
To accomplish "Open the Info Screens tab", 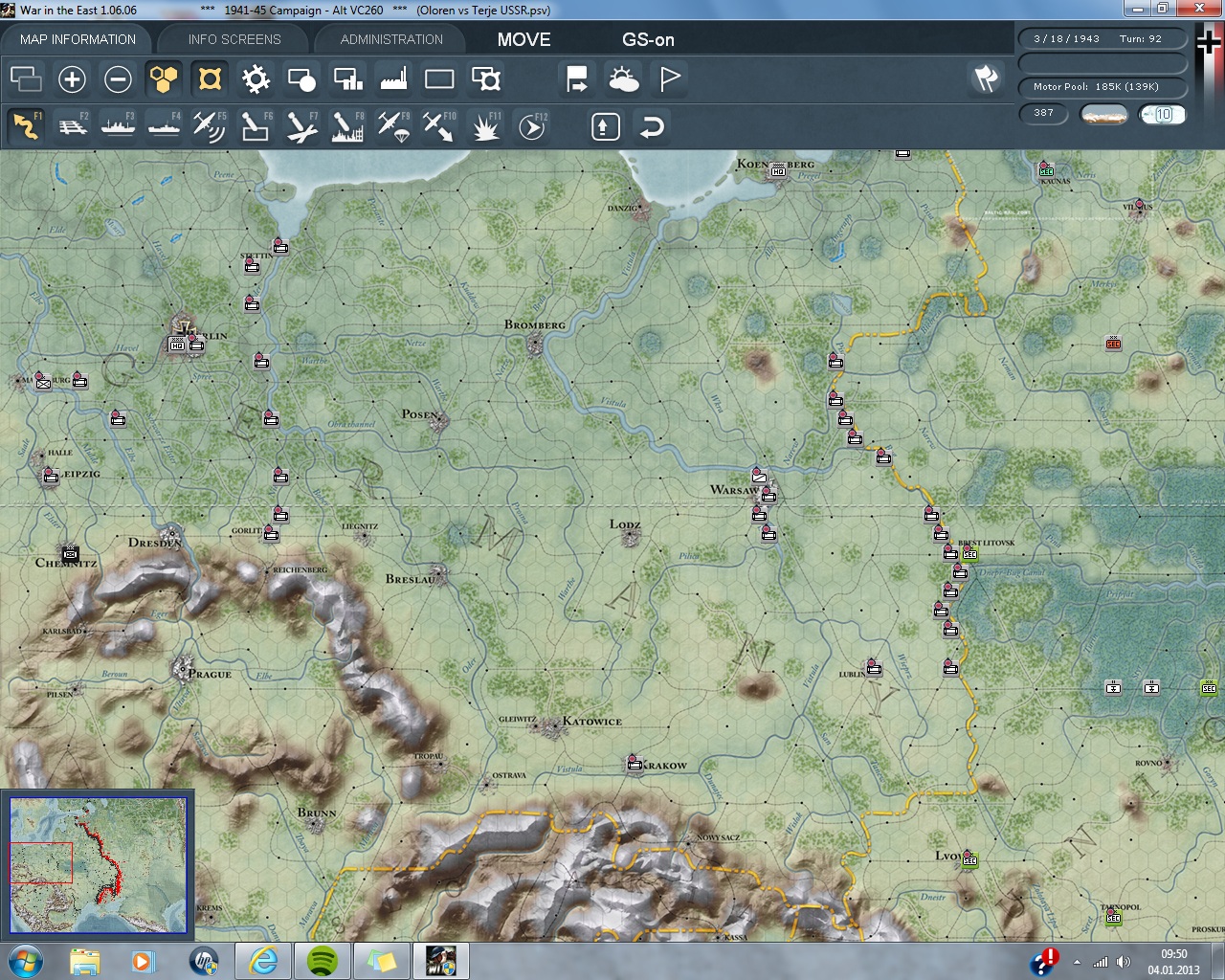I will coord(234,39).
